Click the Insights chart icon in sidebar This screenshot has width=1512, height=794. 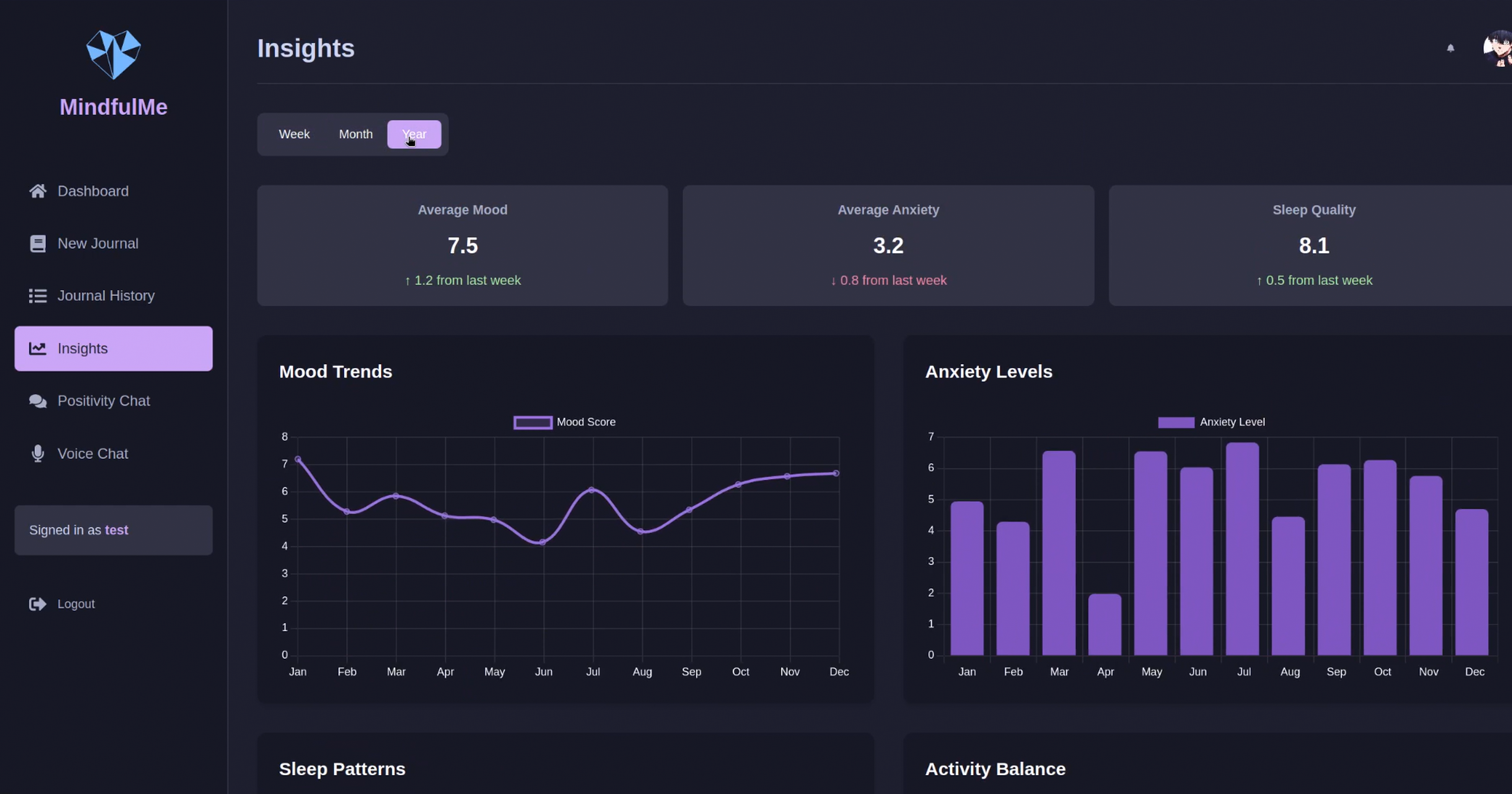pos(38,348)
